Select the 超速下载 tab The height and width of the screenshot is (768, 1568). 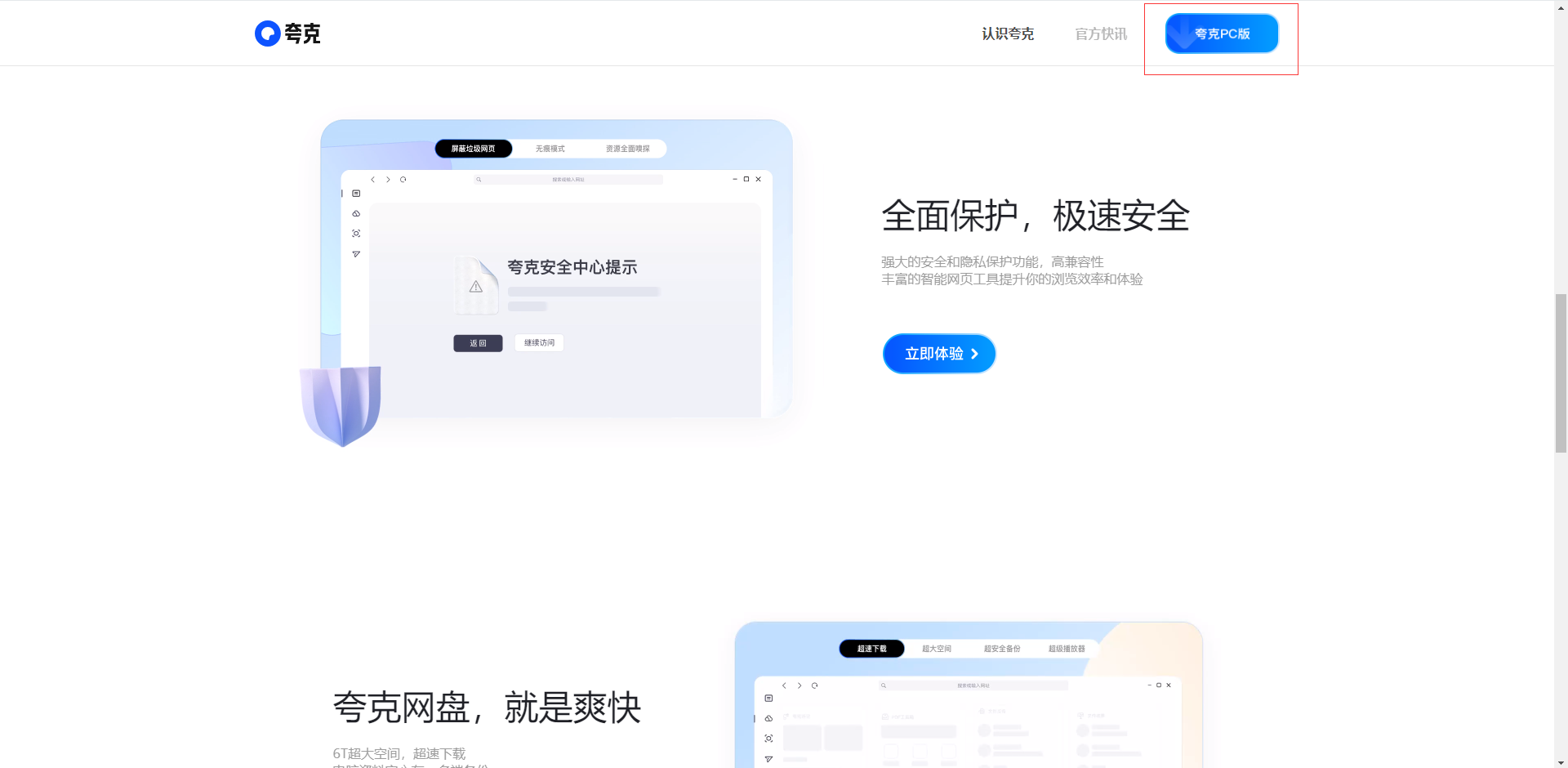tap(871, 649)
